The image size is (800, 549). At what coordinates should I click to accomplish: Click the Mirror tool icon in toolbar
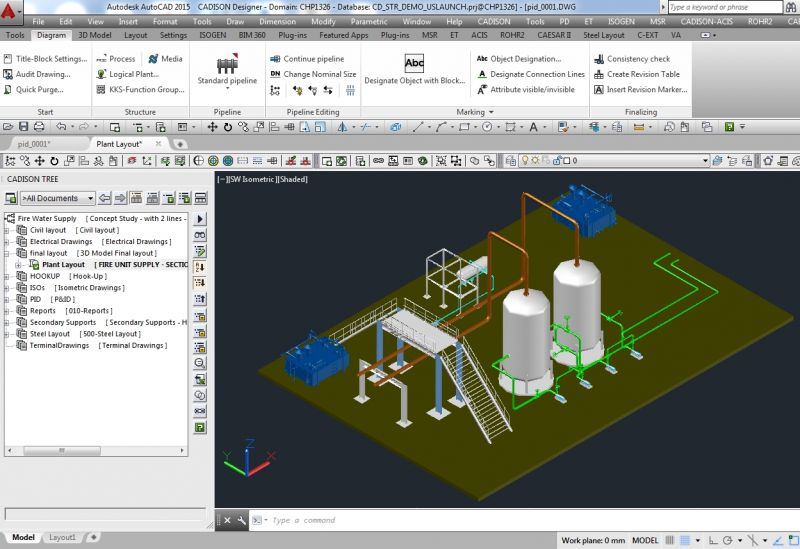342,127
